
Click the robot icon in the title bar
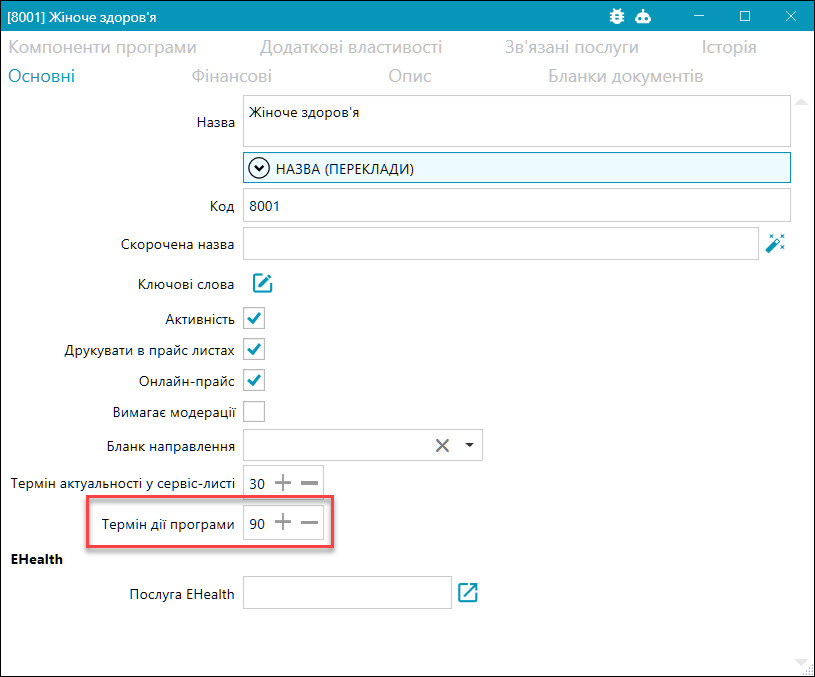(643, 17)
